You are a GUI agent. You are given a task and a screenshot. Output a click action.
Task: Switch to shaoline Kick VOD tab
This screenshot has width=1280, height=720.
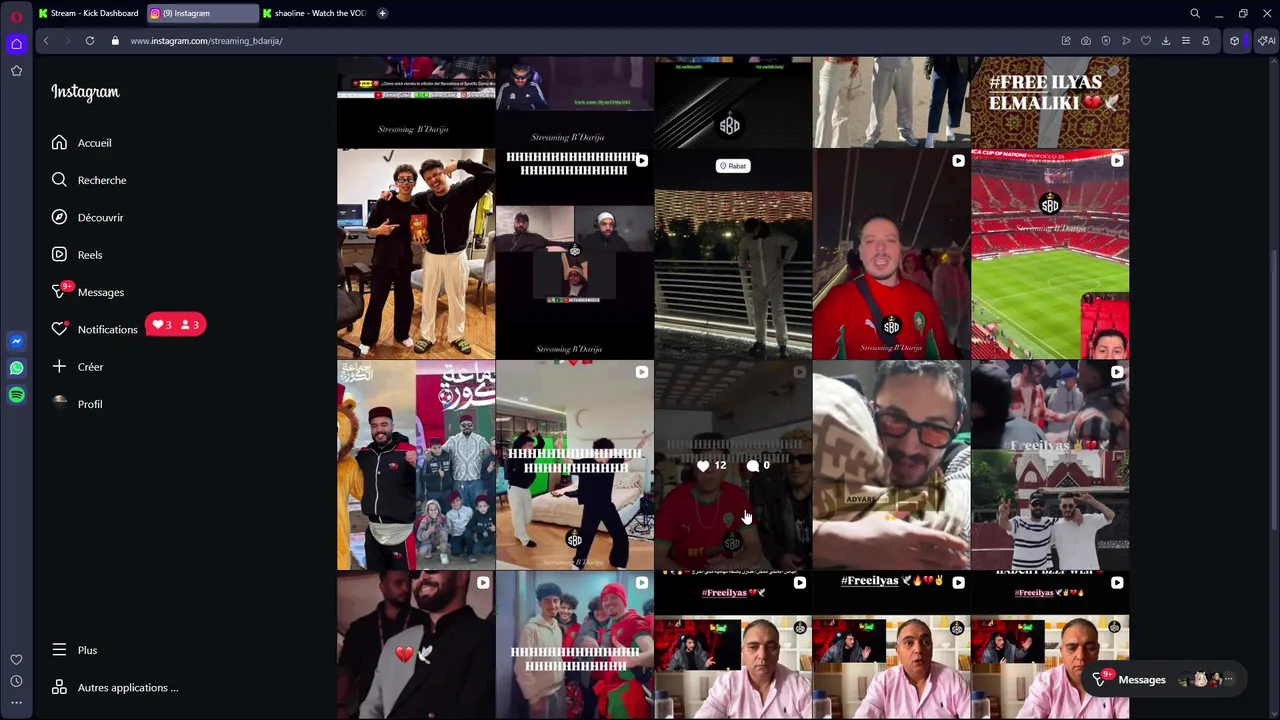click(315, 13)
